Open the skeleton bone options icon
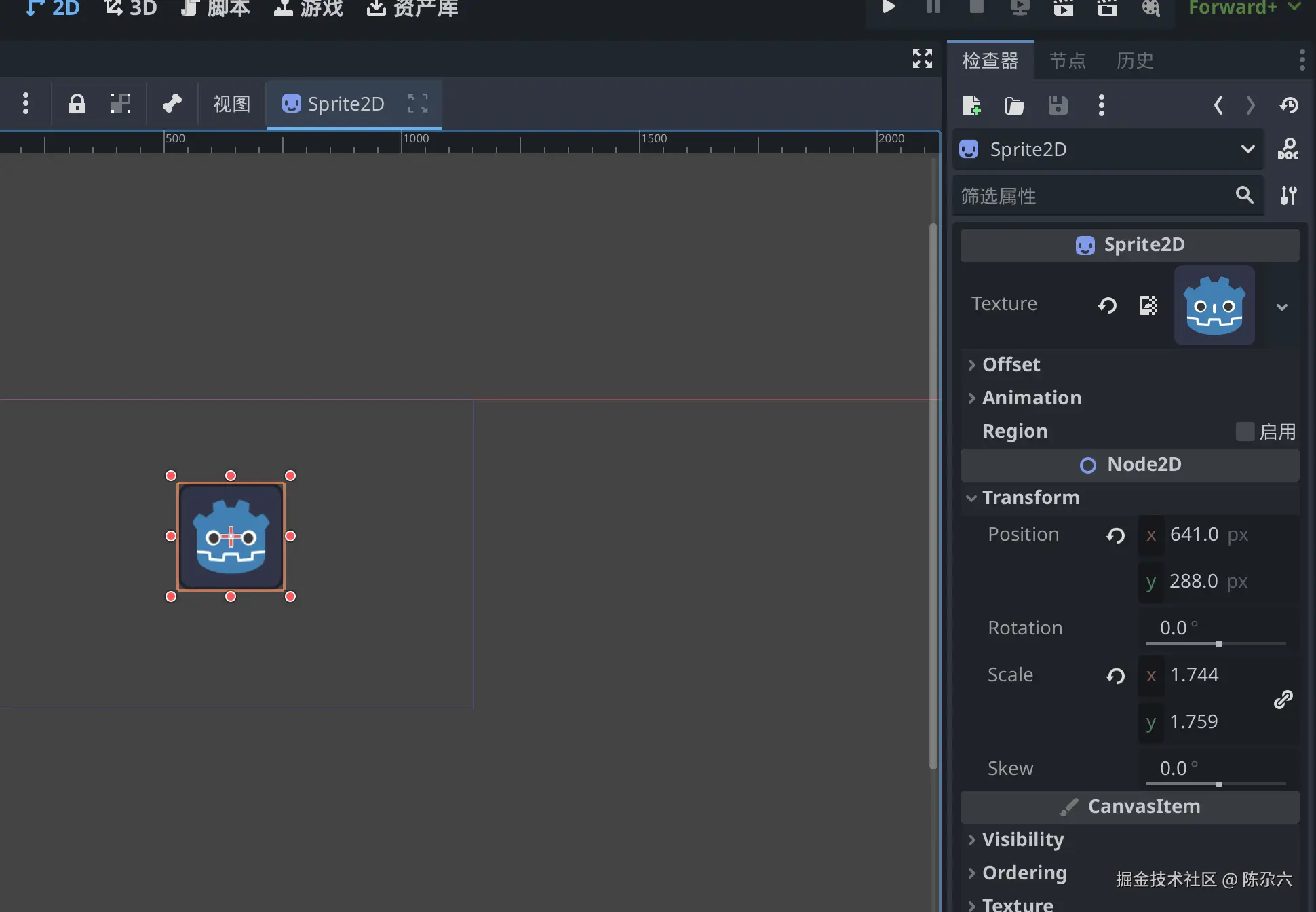 click(x=172, y=104)
